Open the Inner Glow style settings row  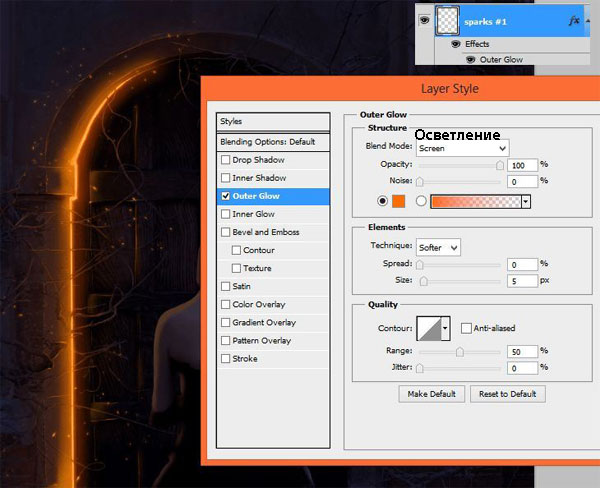coord(273,214)
